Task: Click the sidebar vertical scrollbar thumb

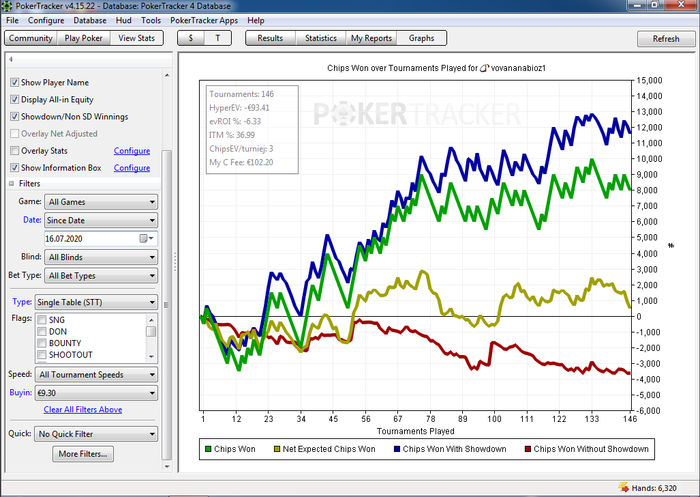Action: [x=166, y=305]
